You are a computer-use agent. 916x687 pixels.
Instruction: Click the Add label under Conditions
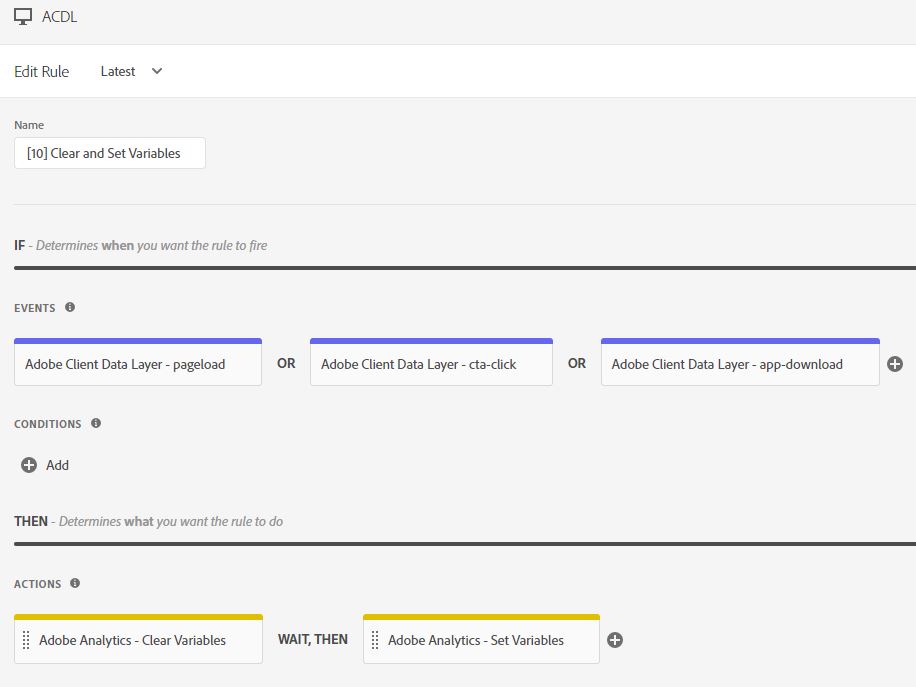[x=58, y=465]
